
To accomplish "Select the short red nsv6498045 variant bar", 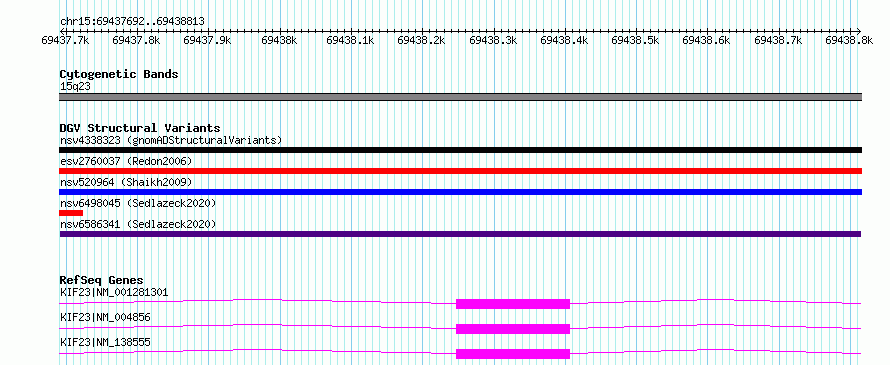I will click(71, 213).
